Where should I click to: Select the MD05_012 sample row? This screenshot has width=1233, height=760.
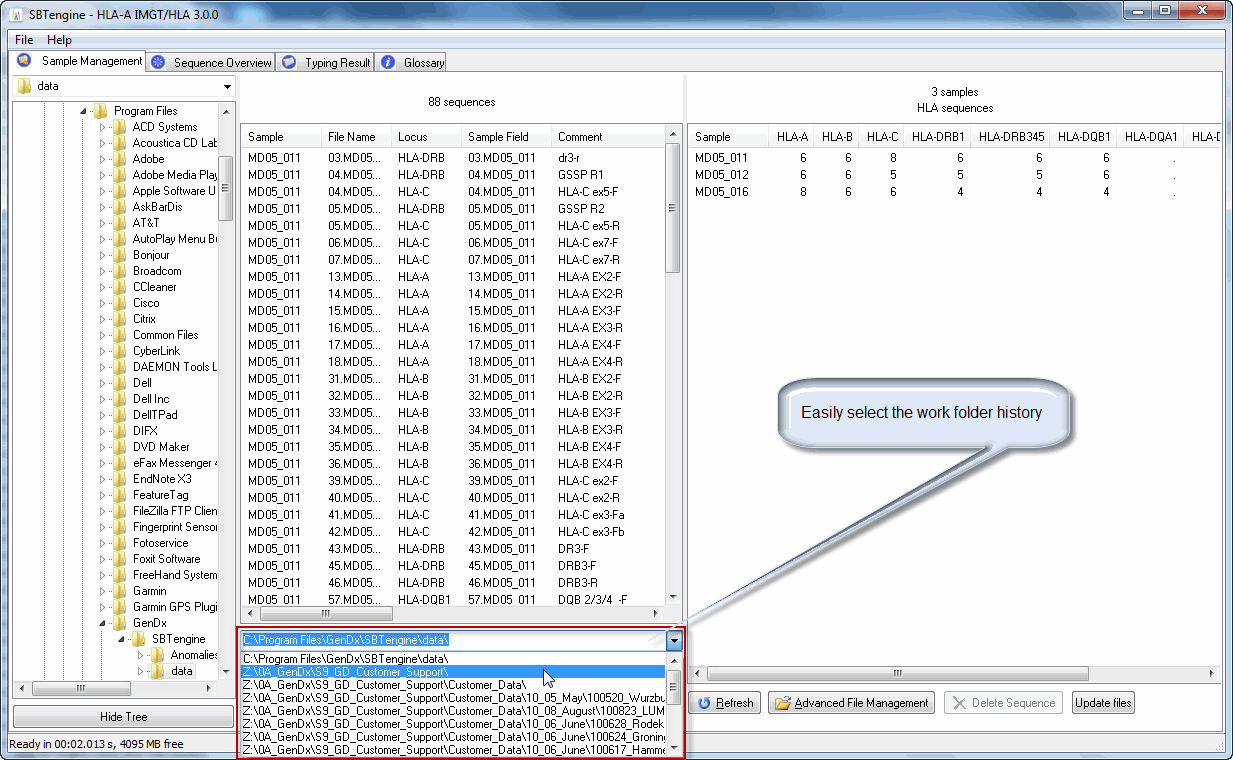[x=955, y=175]
